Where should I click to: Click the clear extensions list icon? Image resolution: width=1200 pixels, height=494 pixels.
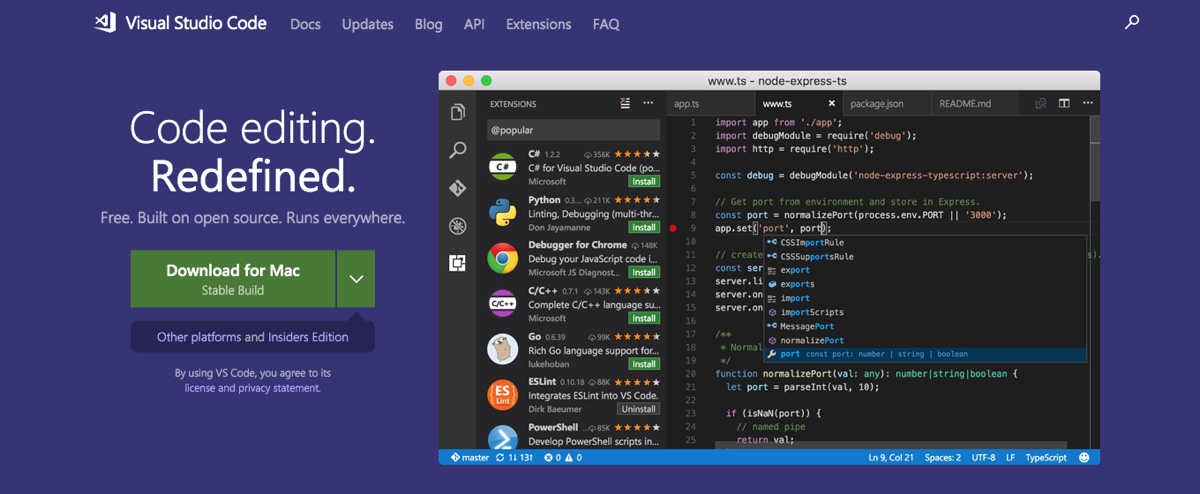[626, 103]
